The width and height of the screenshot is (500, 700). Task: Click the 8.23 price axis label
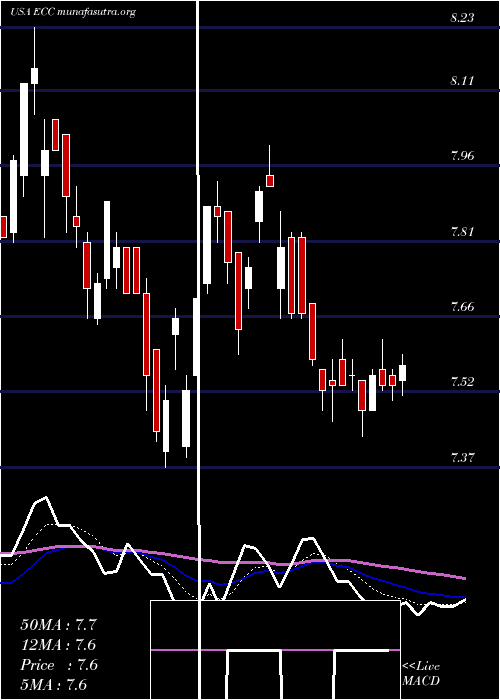(462, 18)
